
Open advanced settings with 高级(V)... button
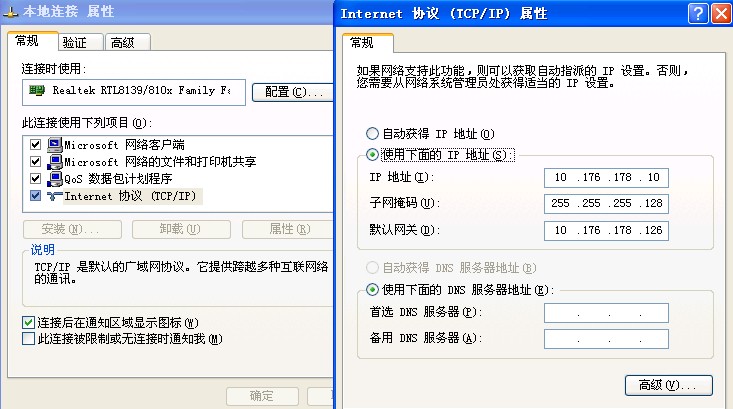pyautogui.click(x=667, y=385)
